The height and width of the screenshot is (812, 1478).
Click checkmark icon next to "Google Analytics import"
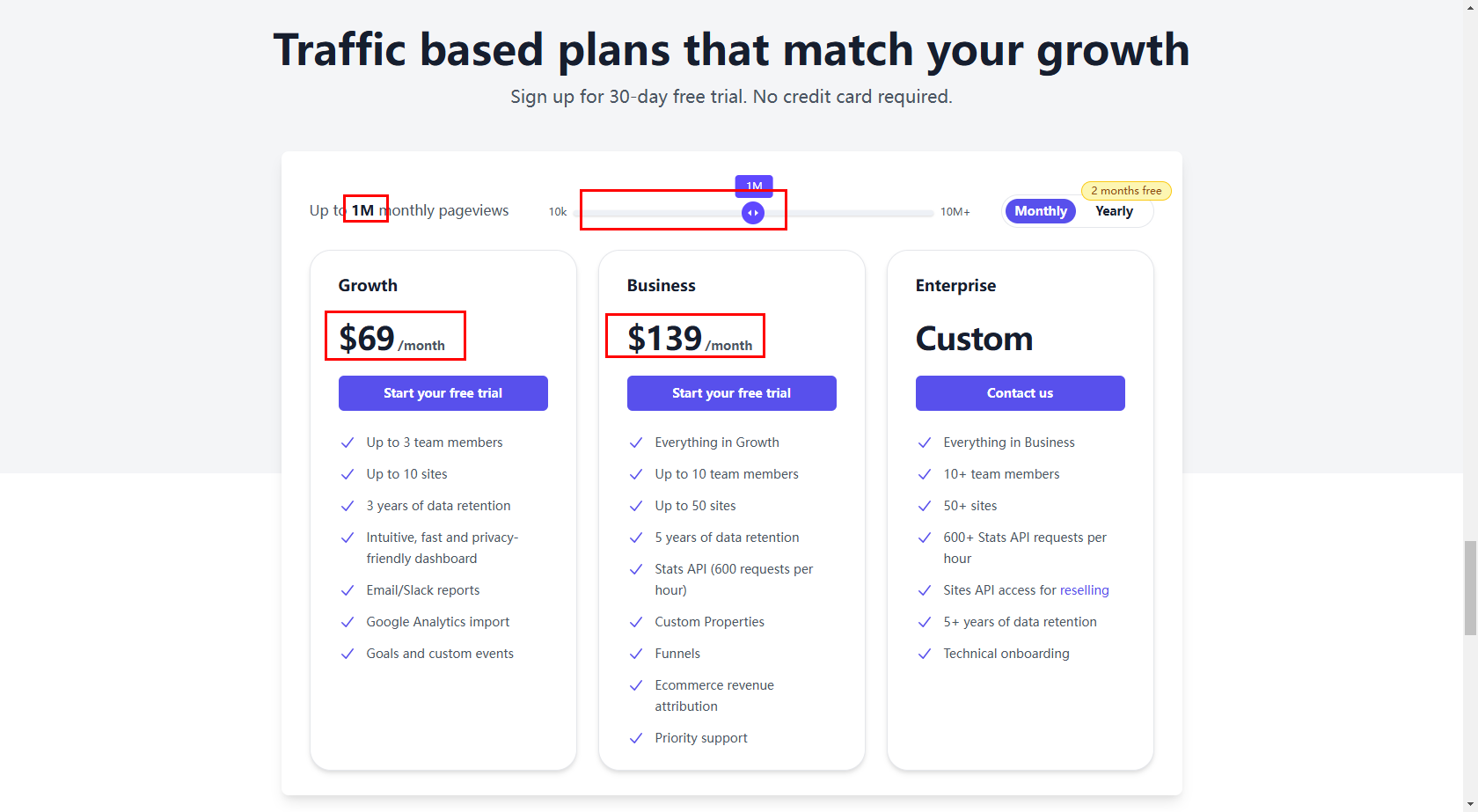coord(348,622)
